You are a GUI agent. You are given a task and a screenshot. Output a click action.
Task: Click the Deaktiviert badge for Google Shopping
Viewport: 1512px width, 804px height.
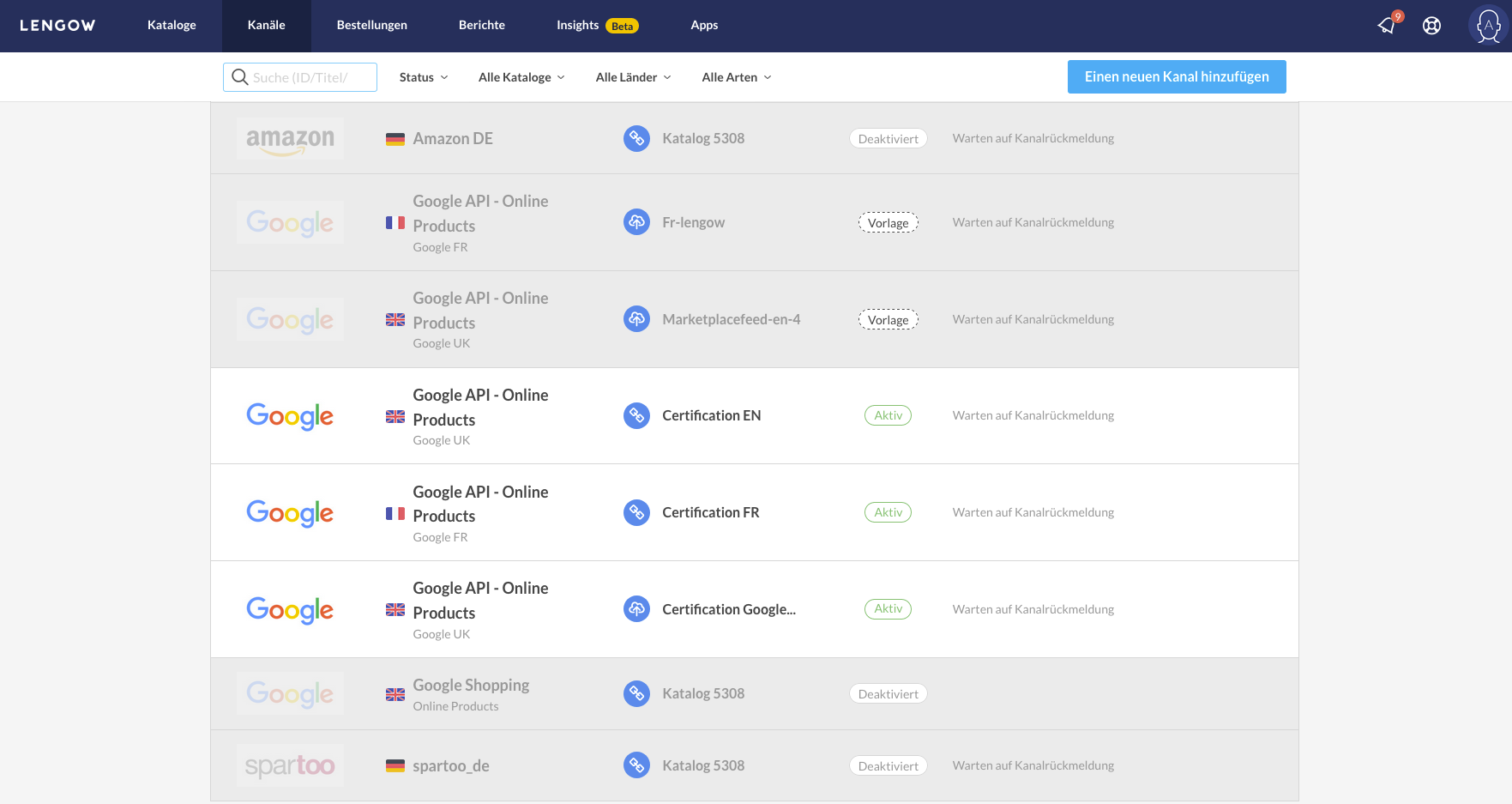889,694
